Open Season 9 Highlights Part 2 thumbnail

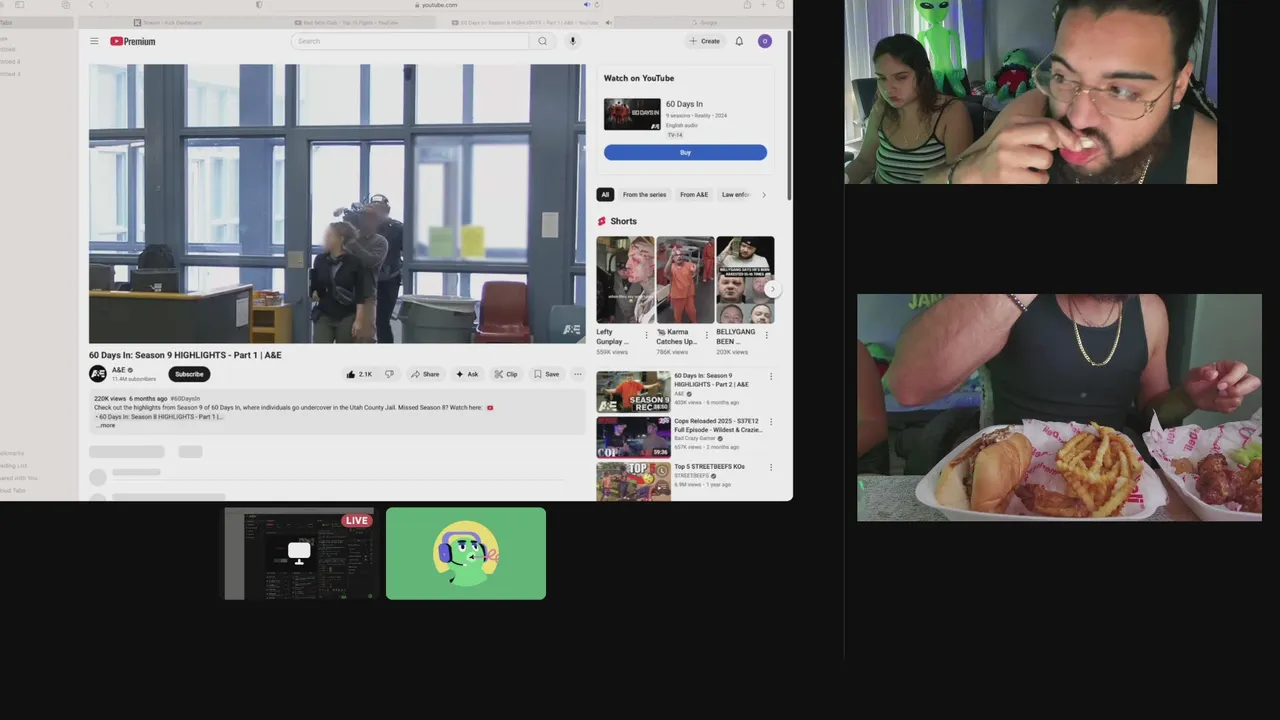(x=634, y=392)
